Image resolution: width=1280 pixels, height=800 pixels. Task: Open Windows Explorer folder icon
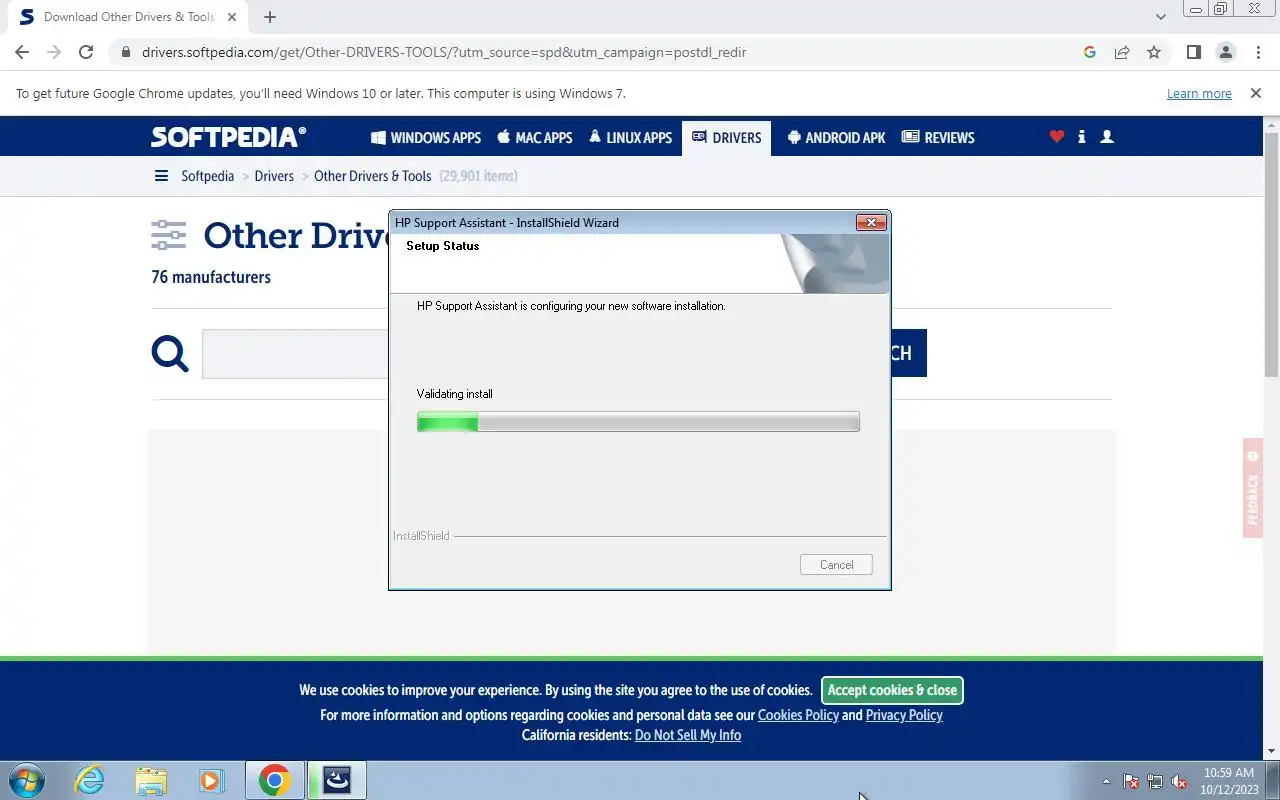tap(151, 780)
